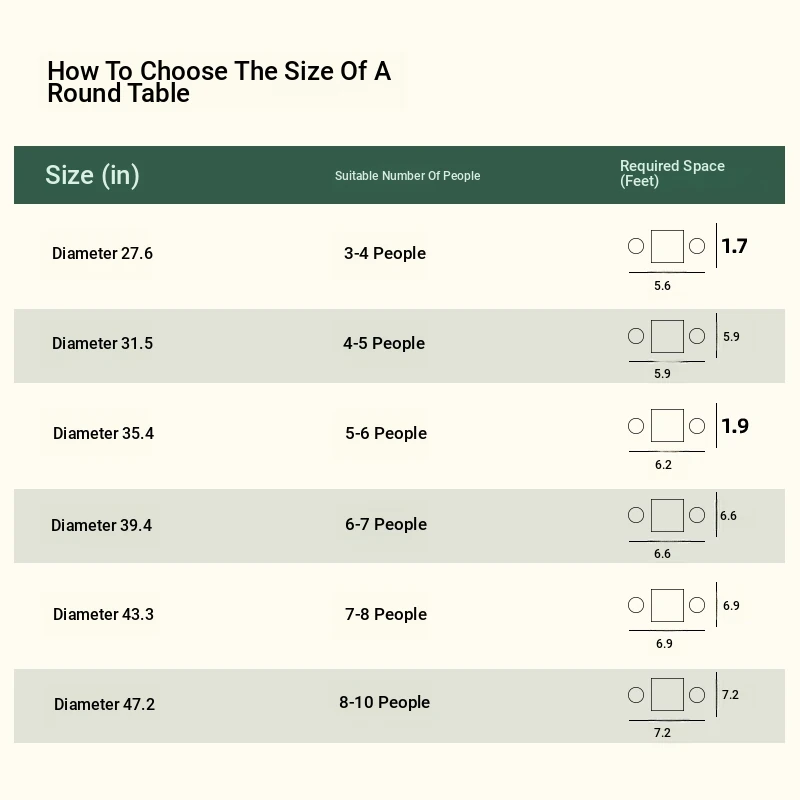The width and height of the screenshot is (800, 800).
Task: Click the 8-10 People text
Action: tap(384, 703)
